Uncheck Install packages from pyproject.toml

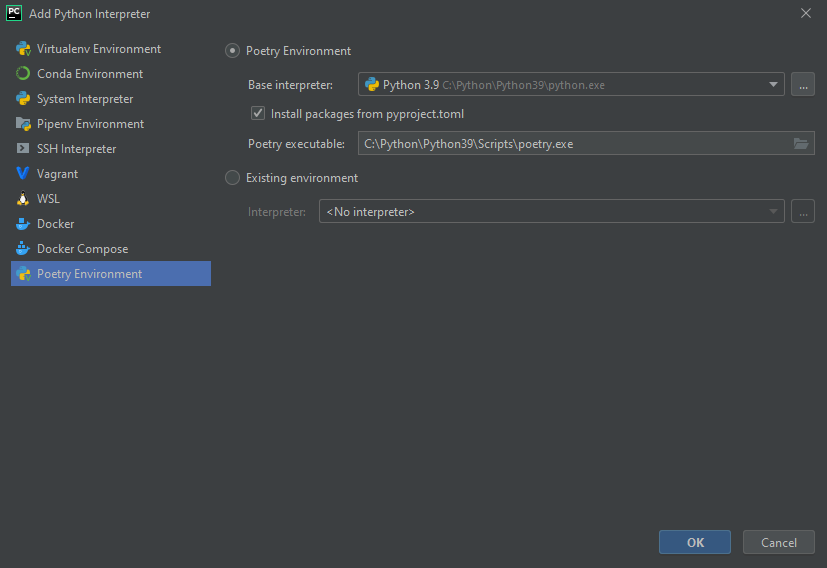tap(258, 114)
